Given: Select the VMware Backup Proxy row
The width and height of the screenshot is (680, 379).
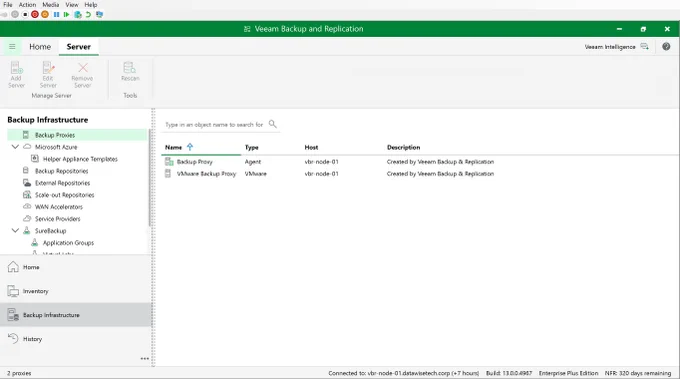Looking at the screenshot, I should click(420, 173).
